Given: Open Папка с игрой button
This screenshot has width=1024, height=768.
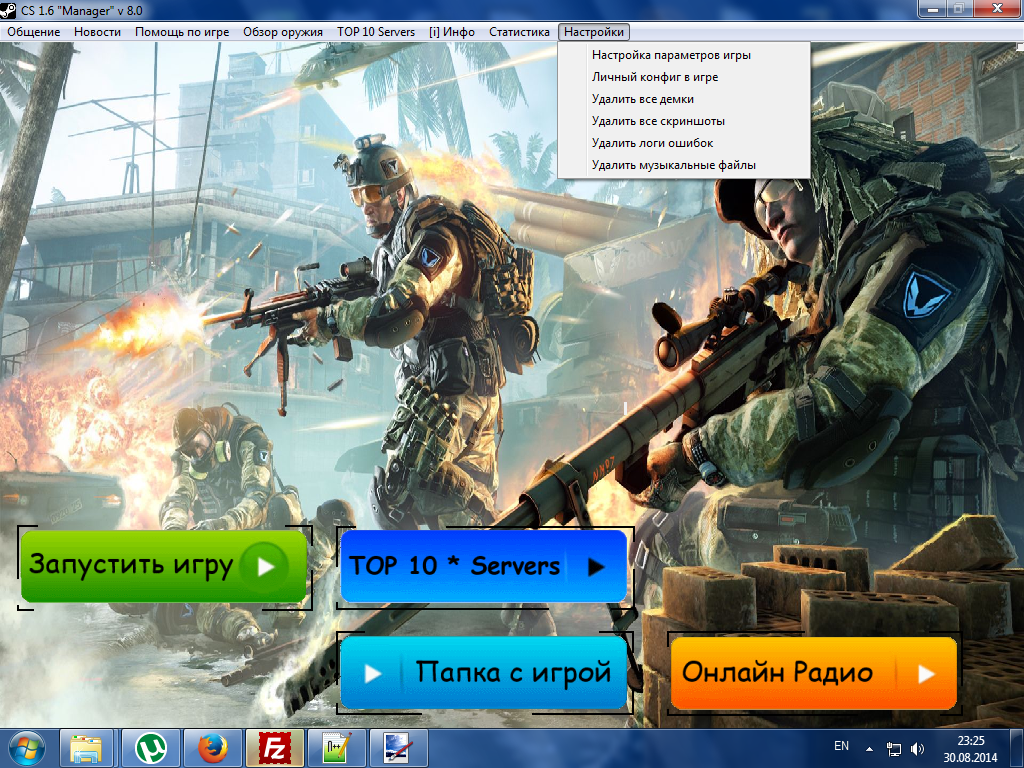Looking at the screenshot, I should point(483,672).
